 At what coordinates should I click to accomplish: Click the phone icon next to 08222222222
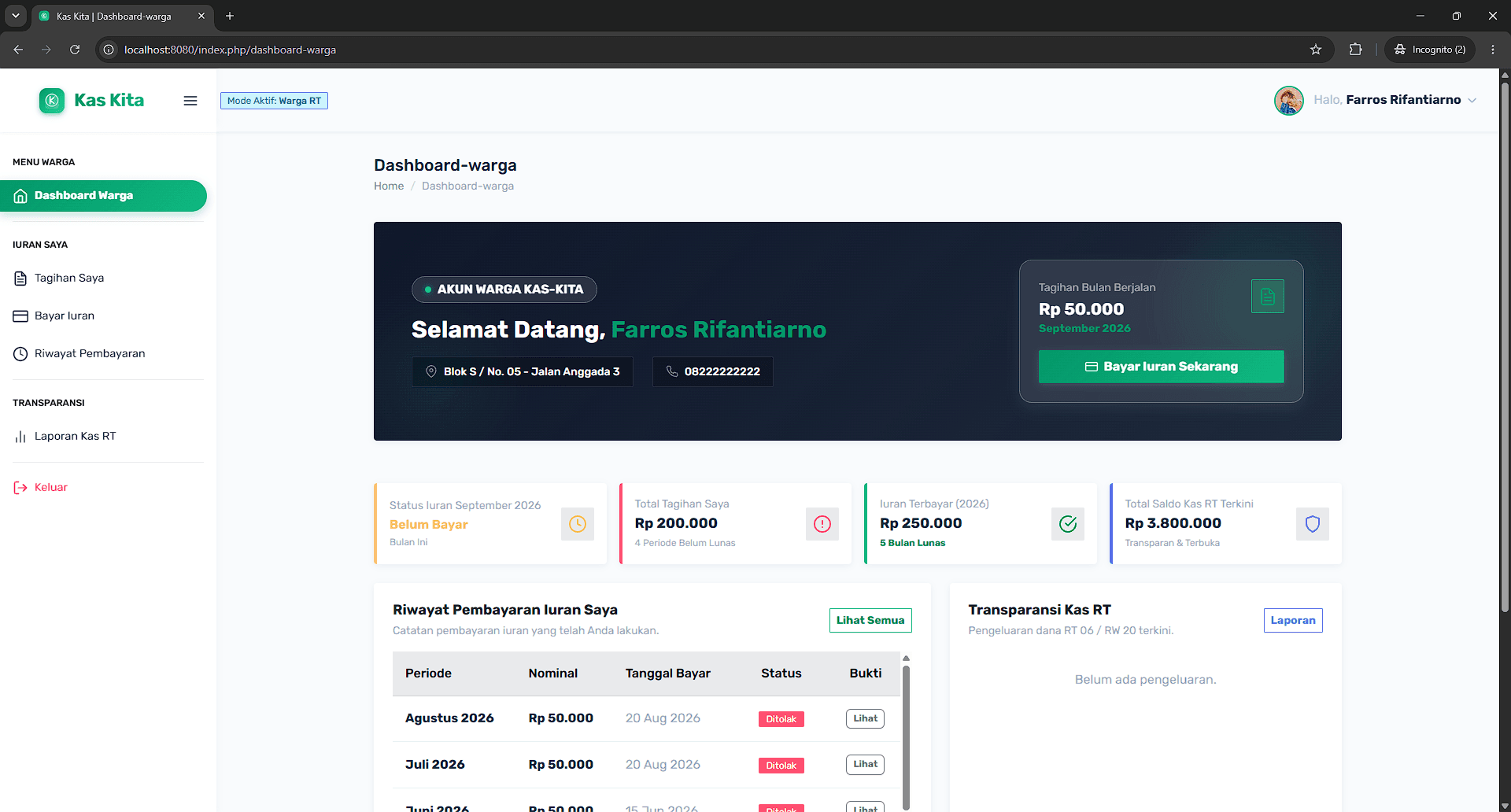(672, 371)
